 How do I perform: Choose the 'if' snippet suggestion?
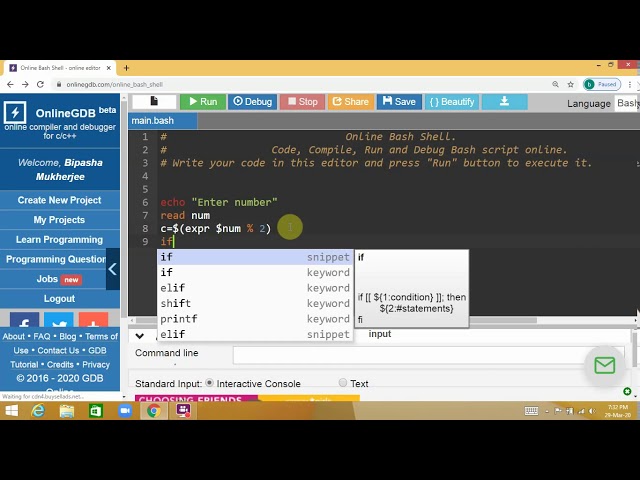tap(255, 257)
